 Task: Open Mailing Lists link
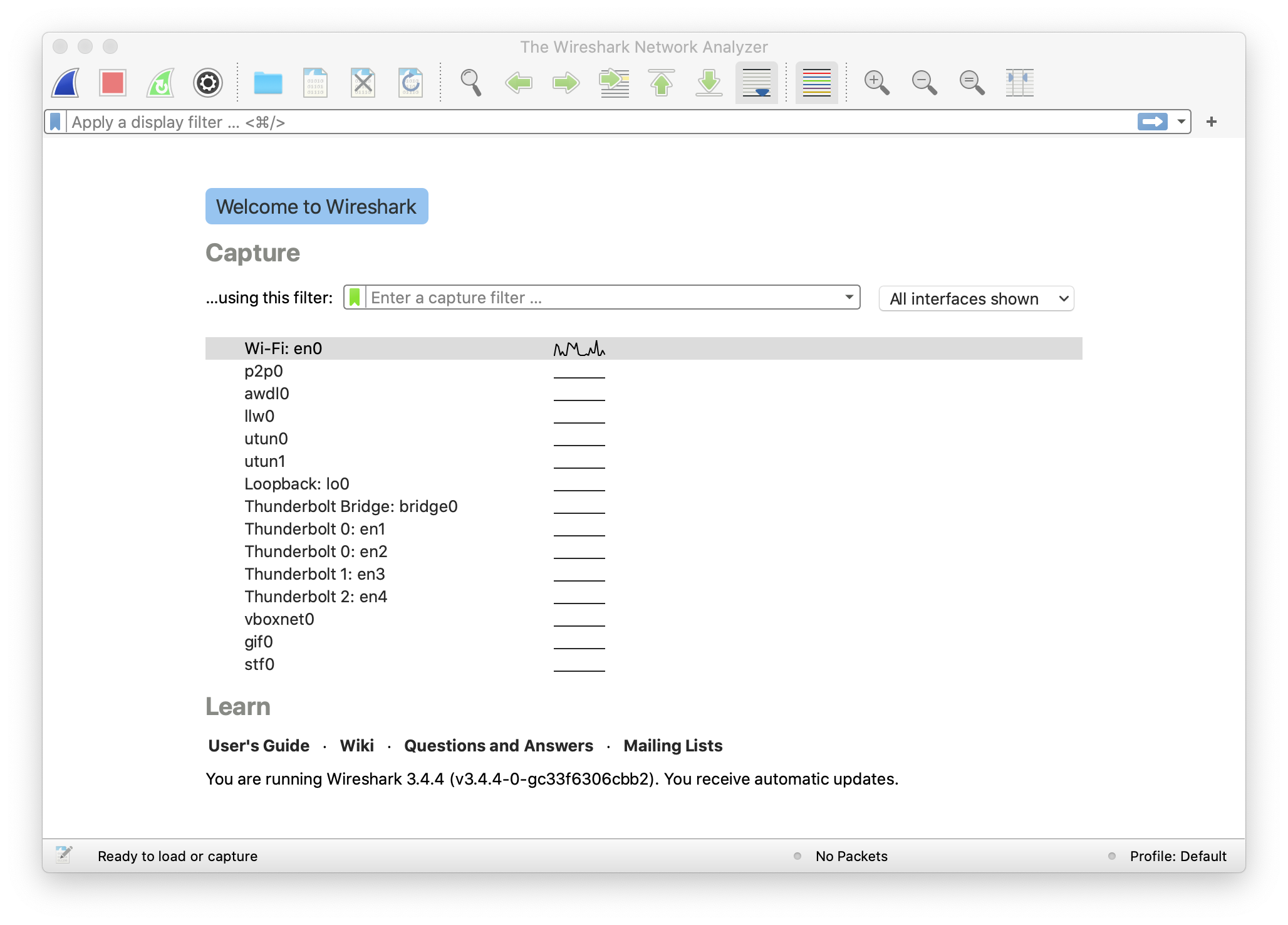point(673,746)
